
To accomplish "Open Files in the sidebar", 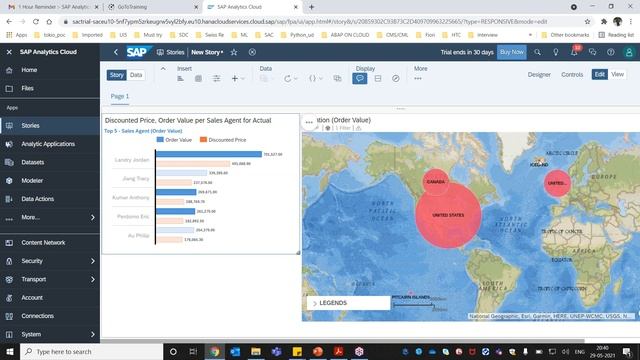I will click(x=50, y=88).
